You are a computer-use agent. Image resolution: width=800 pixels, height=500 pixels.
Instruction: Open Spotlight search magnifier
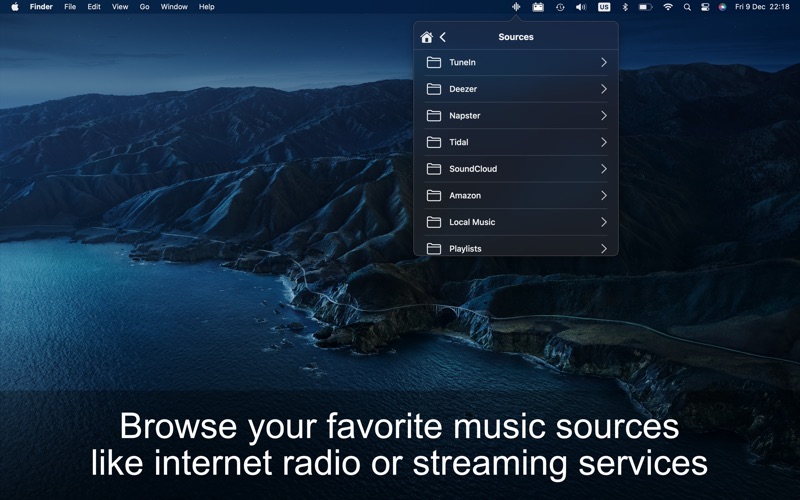point(687,7)
